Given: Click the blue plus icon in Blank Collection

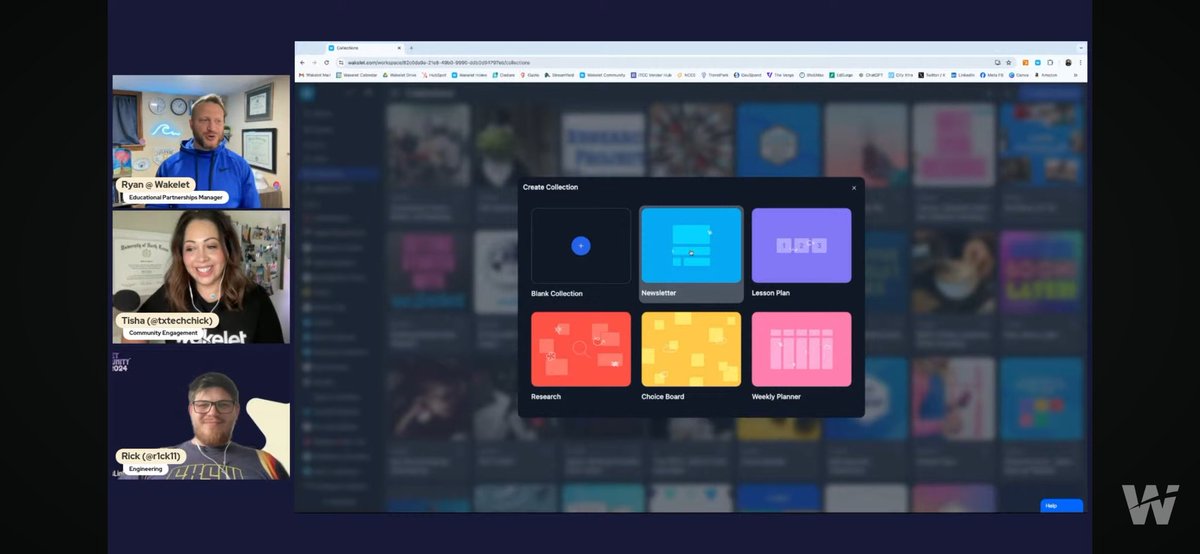Looking at the screenshot, I should pos(581,245).
